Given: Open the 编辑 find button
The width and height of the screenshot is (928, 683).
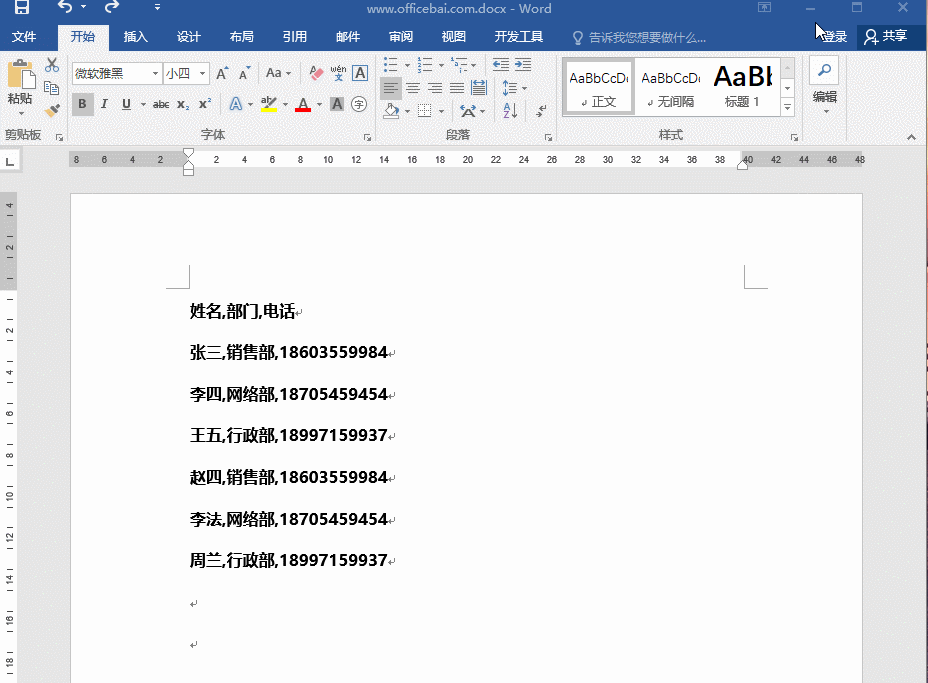Looking at the screenshot, I should pos(824,85).
